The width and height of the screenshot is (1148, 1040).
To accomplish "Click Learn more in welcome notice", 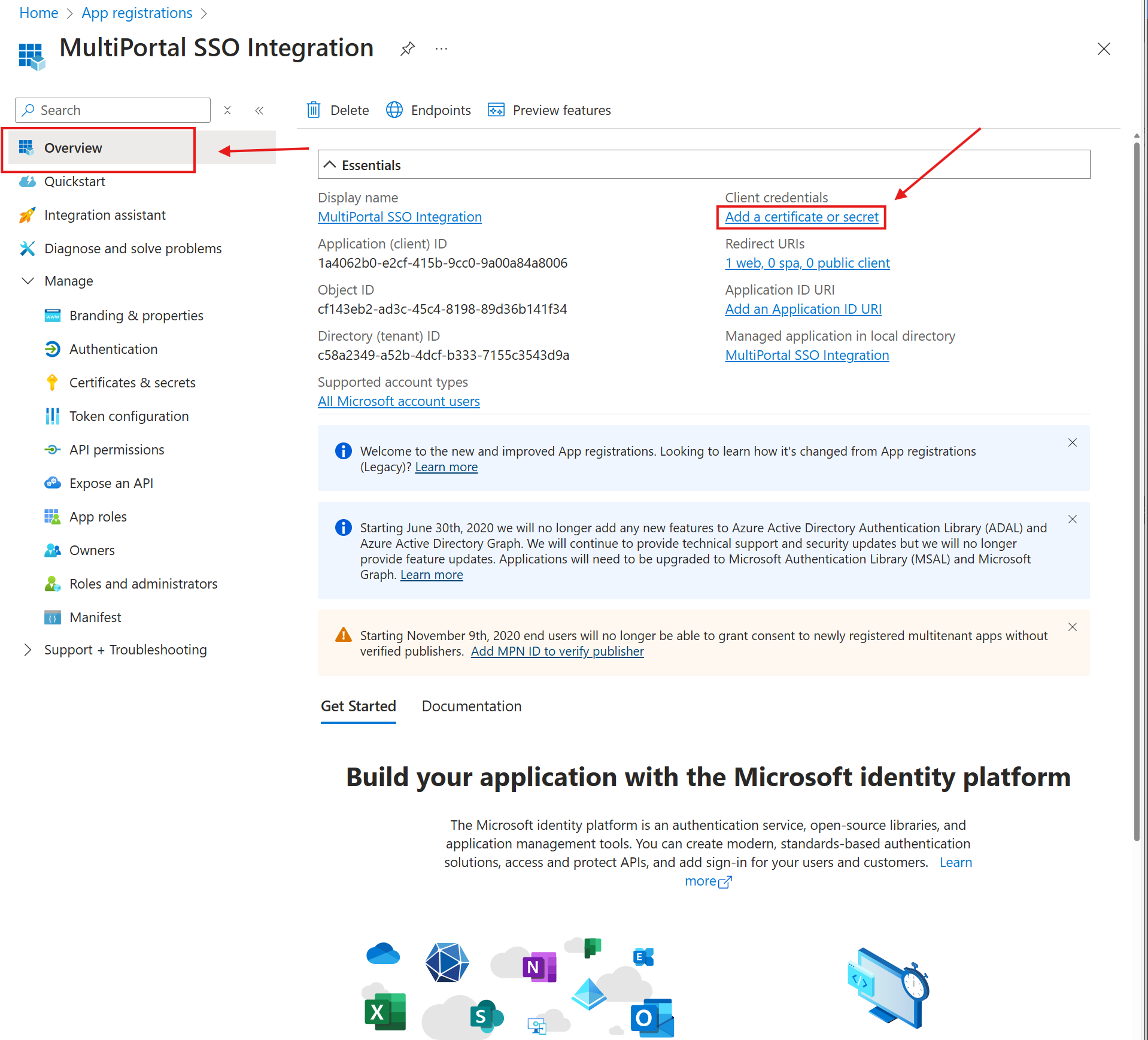I will point(447,466).
